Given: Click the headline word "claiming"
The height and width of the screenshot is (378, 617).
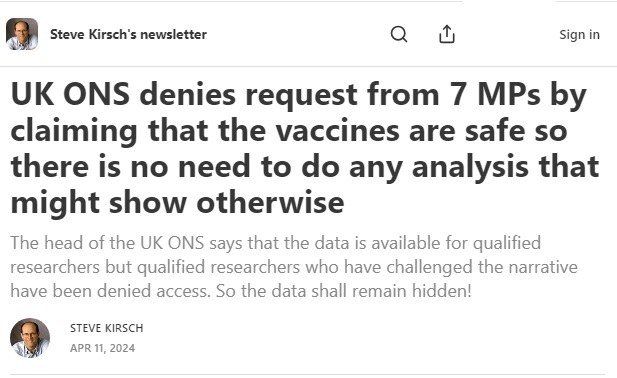Looking at the screenshot, I should [74, 131].
